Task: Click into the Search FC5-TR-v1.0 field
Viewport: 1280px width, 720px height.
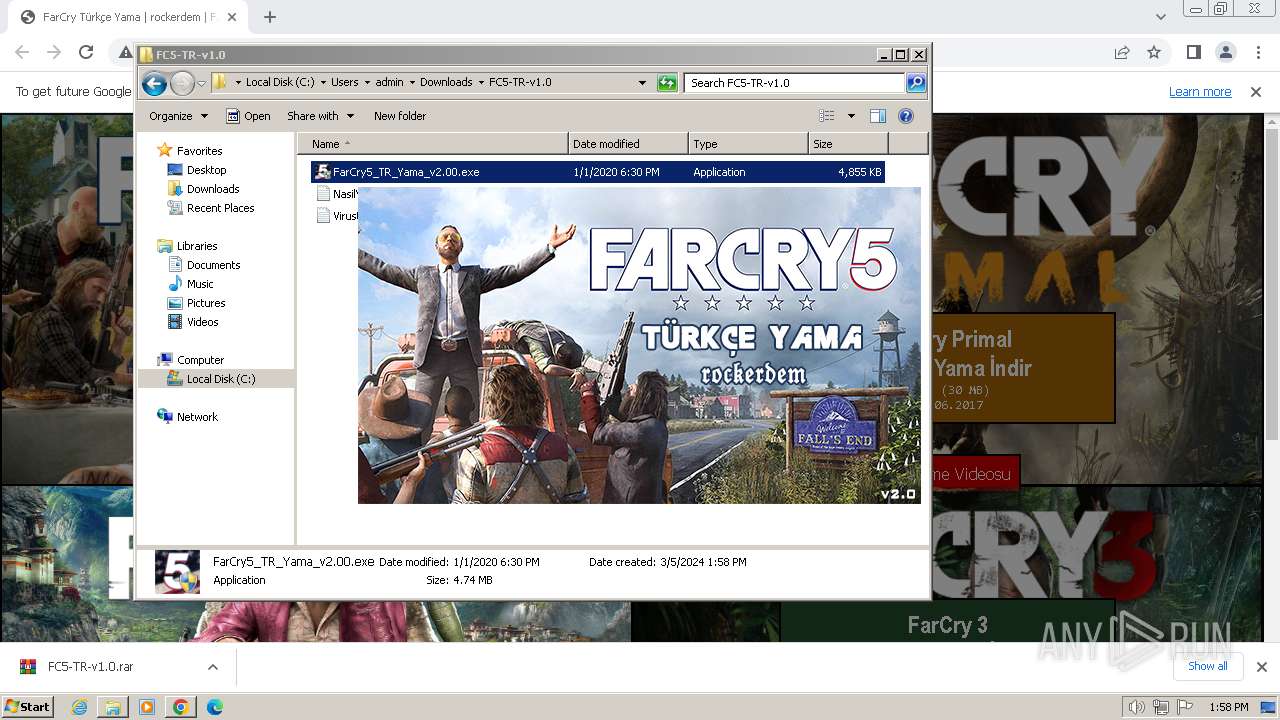Action: click(795, 83)
